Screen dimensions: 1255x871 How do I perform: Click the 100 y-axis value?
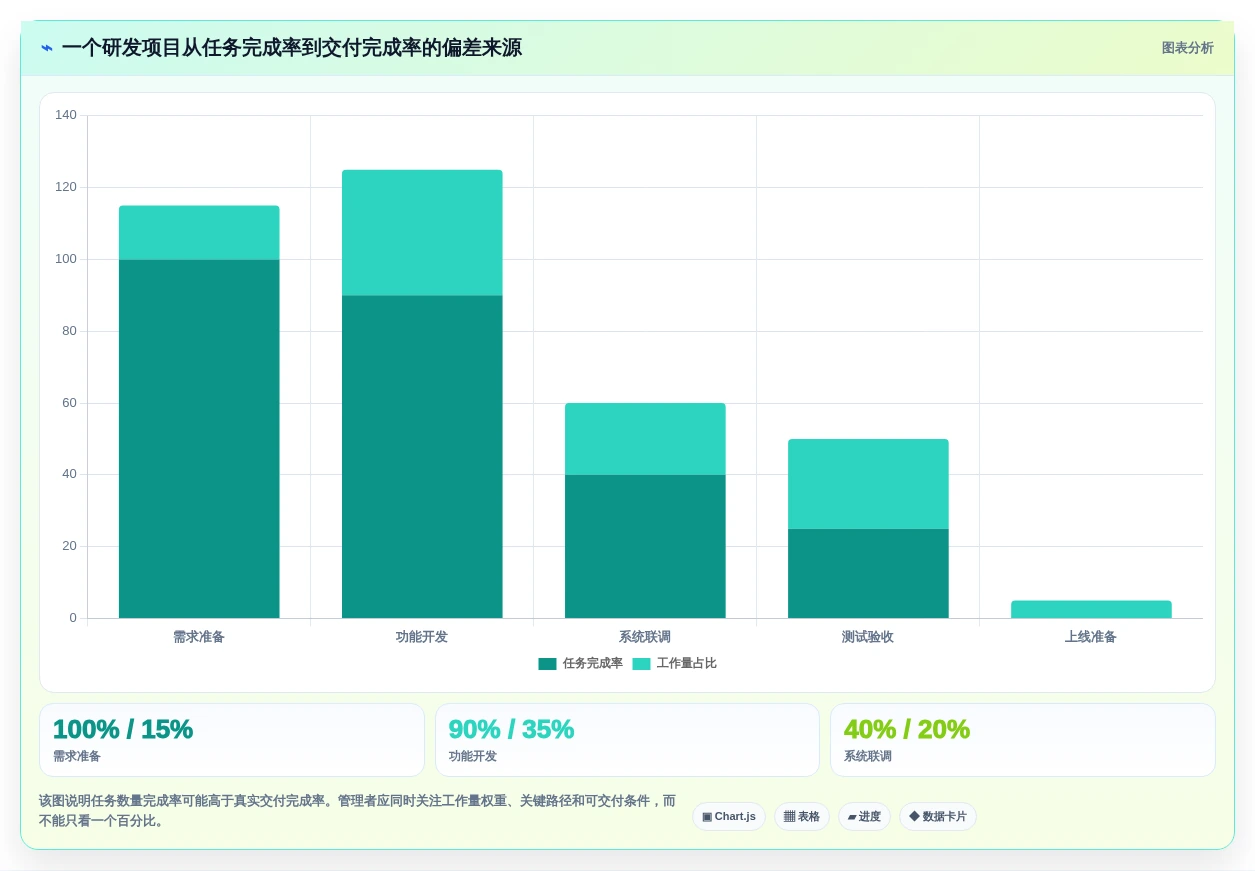[66, 259]
